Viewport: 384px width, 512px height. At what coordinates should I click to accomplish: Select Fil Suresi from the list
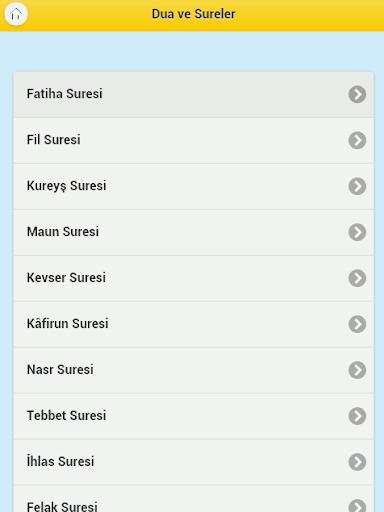[x=194, y=141]
